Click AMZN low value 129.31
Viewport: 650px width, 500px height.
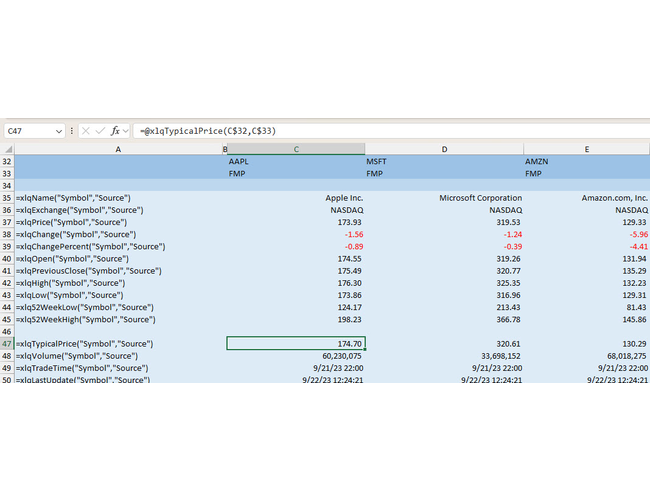(587, 295)
